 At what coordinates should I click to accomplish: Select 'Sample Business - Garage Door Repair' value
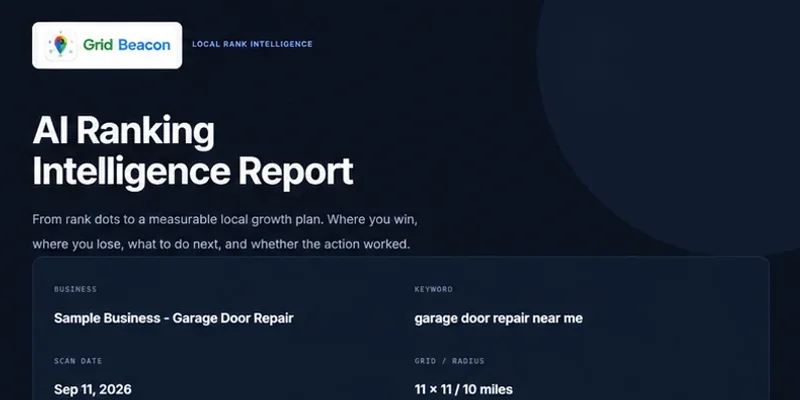173,318
